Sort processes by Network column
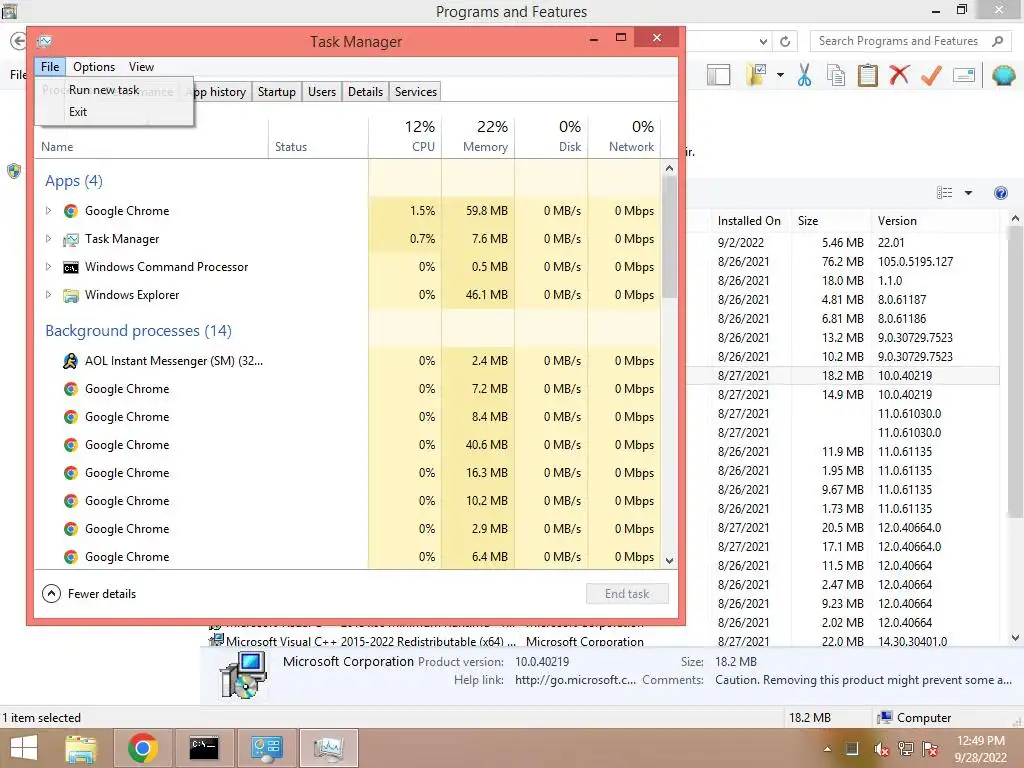 (x=624, y=137)
